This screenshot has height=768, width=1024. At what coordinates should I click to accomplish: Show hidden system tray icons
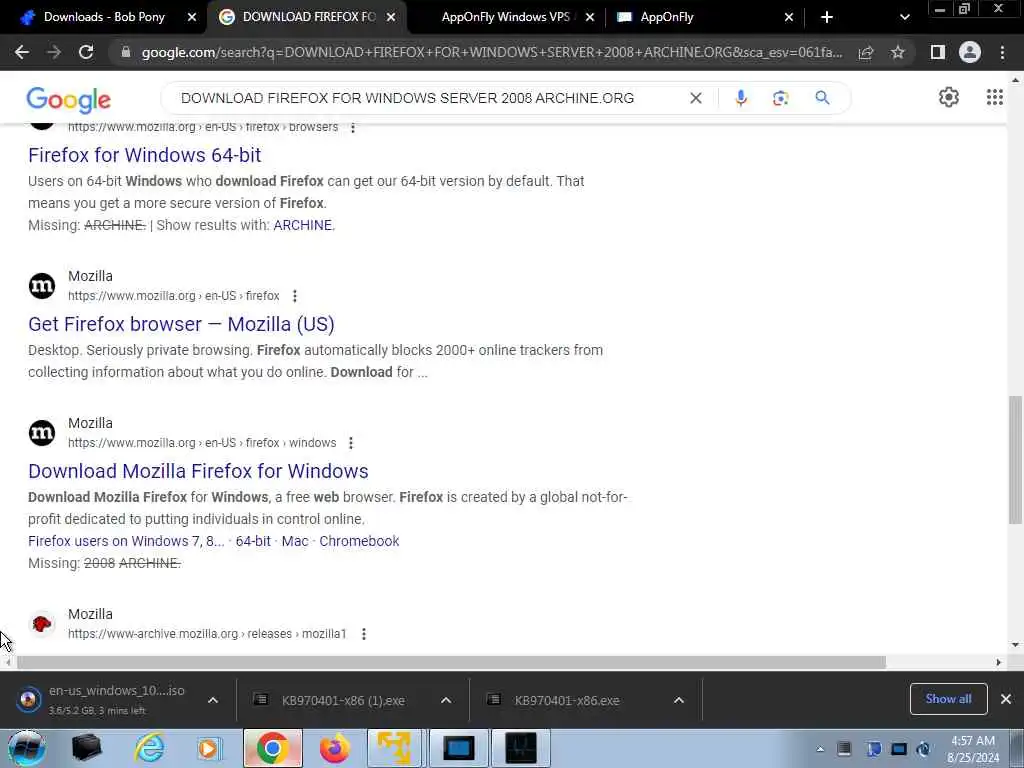pyautogui.click(x=820, y=749)
